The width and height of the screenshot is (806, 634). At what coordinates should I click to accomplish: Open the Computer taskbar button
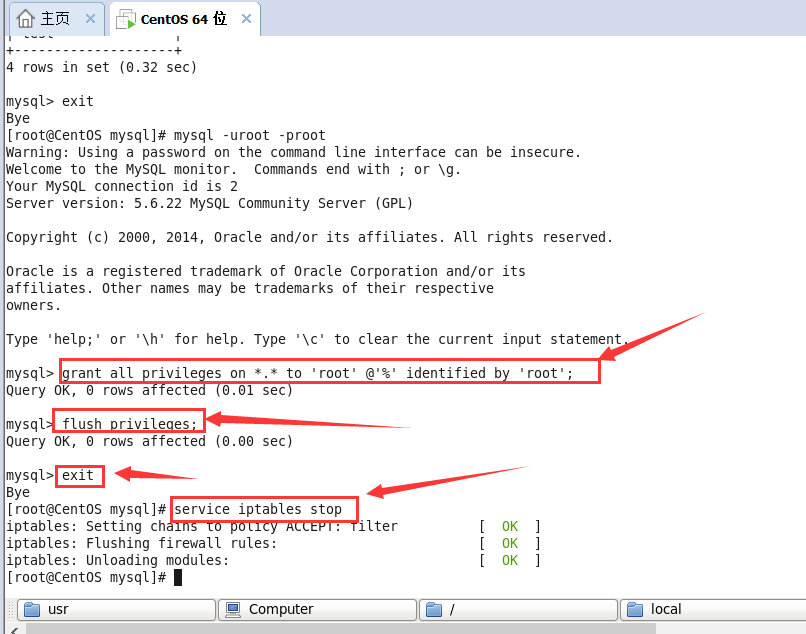[x=317, y=609]
